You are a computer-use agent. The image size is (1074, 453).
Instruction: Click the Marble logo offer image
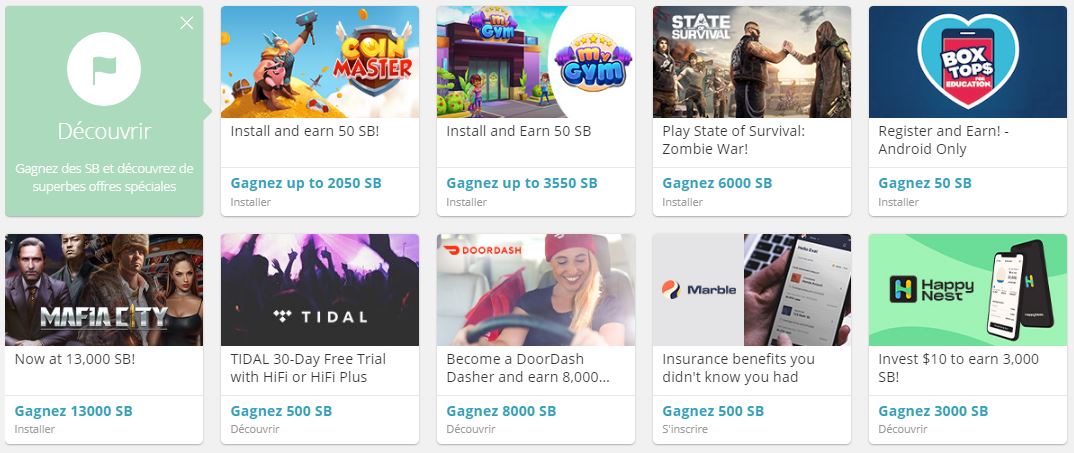[751, 290]
